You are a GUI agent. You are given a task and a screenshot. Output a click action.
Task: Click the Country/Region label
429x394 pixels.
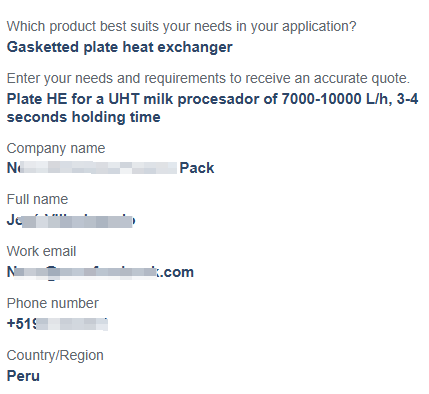click(55, 356)
